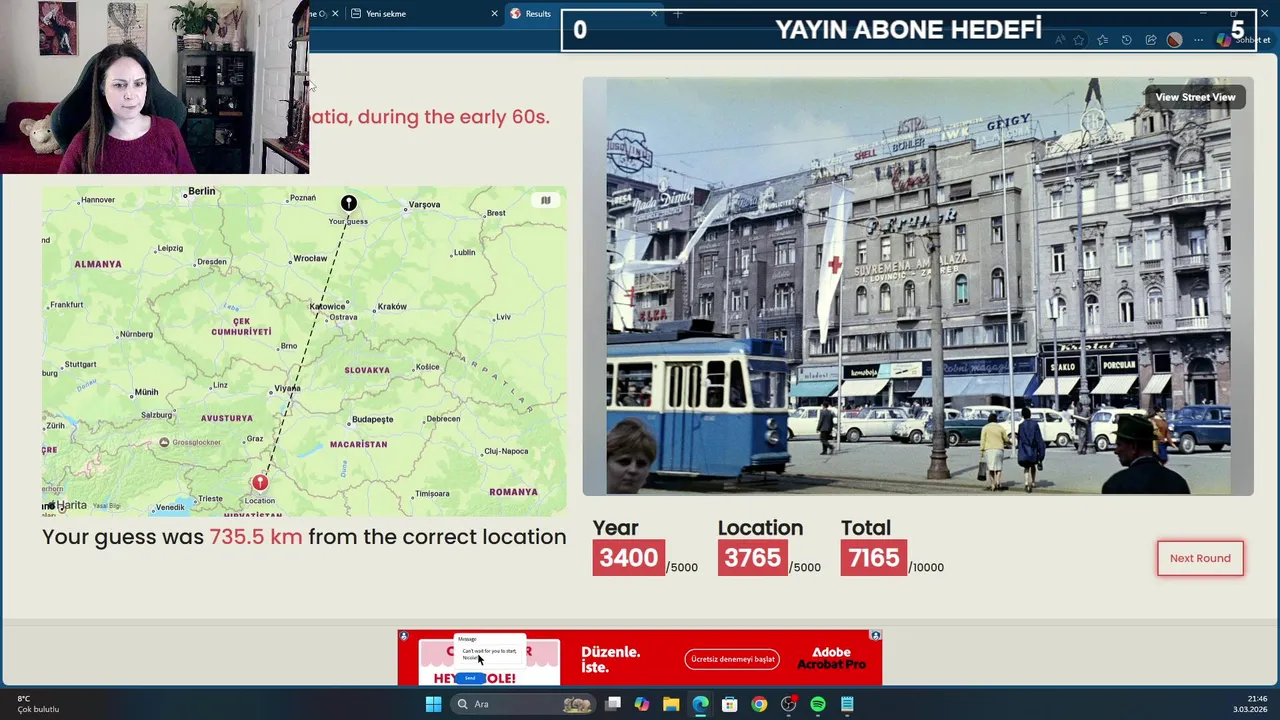Open View Street View on photo

[x=1195, y=97]
